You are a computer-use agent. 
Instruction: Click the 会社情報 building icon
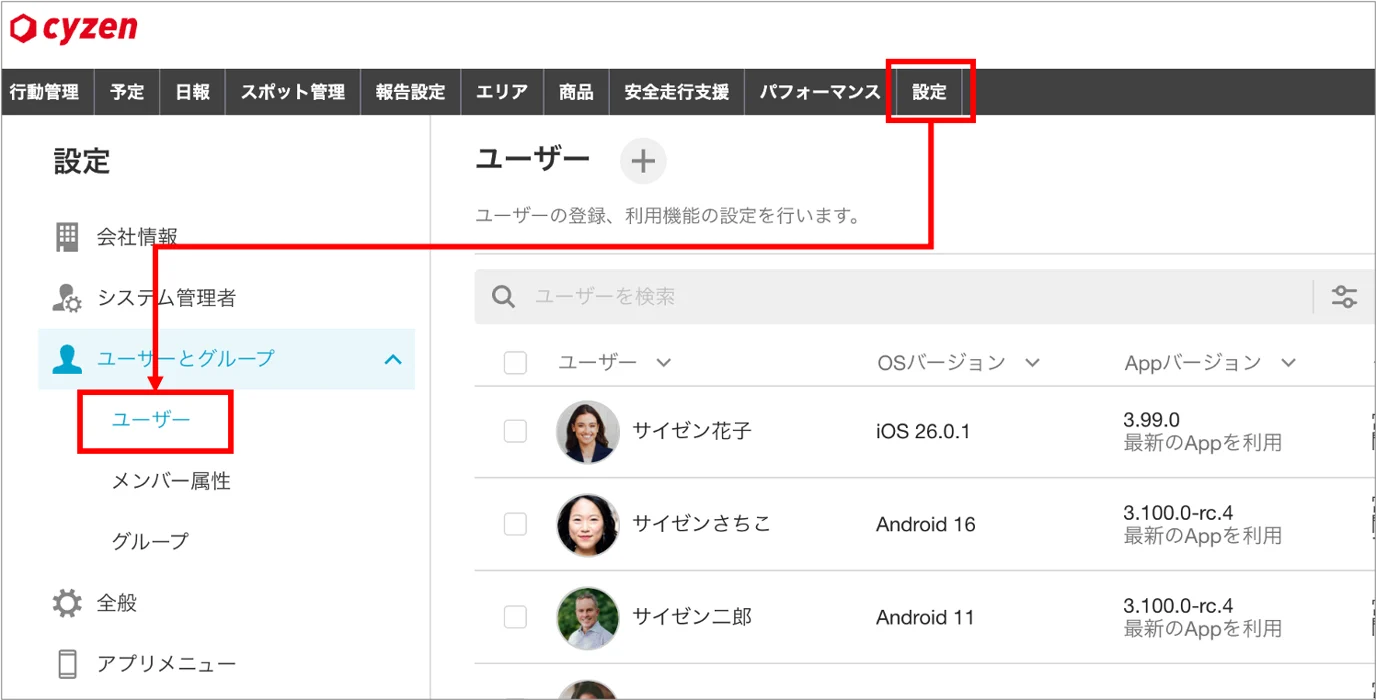click(66, 237)
